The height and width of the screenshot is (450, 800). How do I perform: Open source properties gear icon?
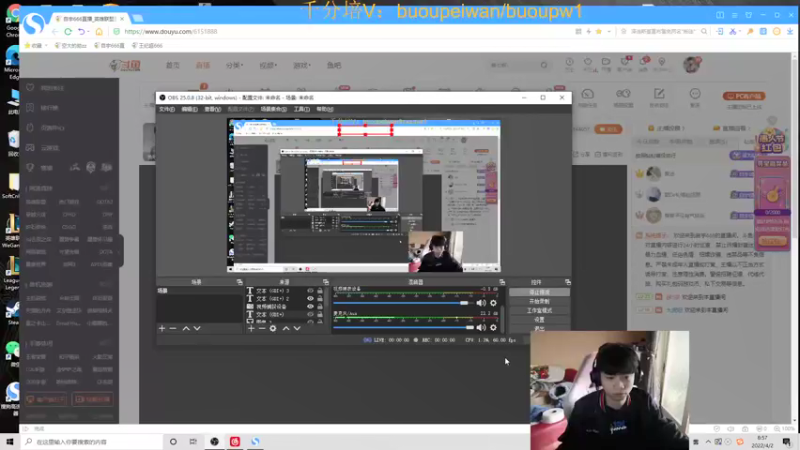(273, 329)
